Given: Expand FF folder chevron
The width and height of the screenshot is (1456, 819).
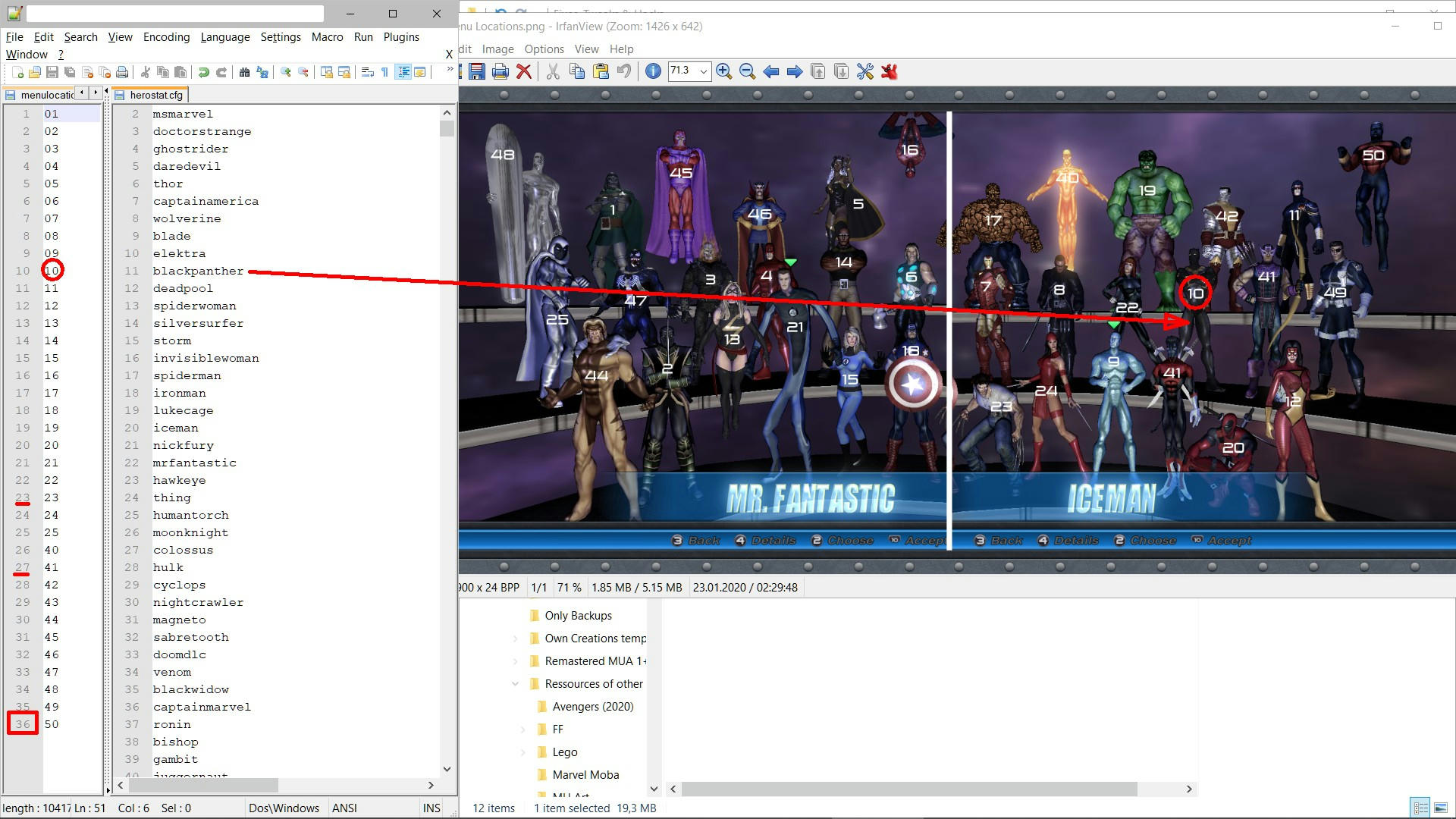Looking at the screenshot, I should click(x=522, y=729).
